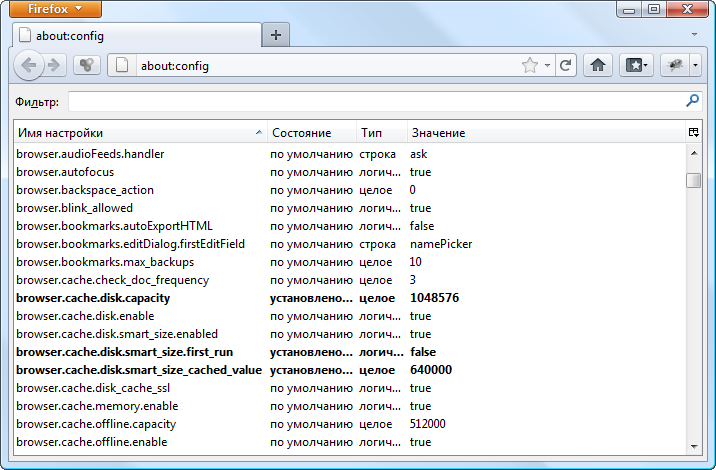Image resolution: width=716 pixels, height=470 pixels.
Task: Select browser.autofocus preference row
Action: (x=350, y=172)
